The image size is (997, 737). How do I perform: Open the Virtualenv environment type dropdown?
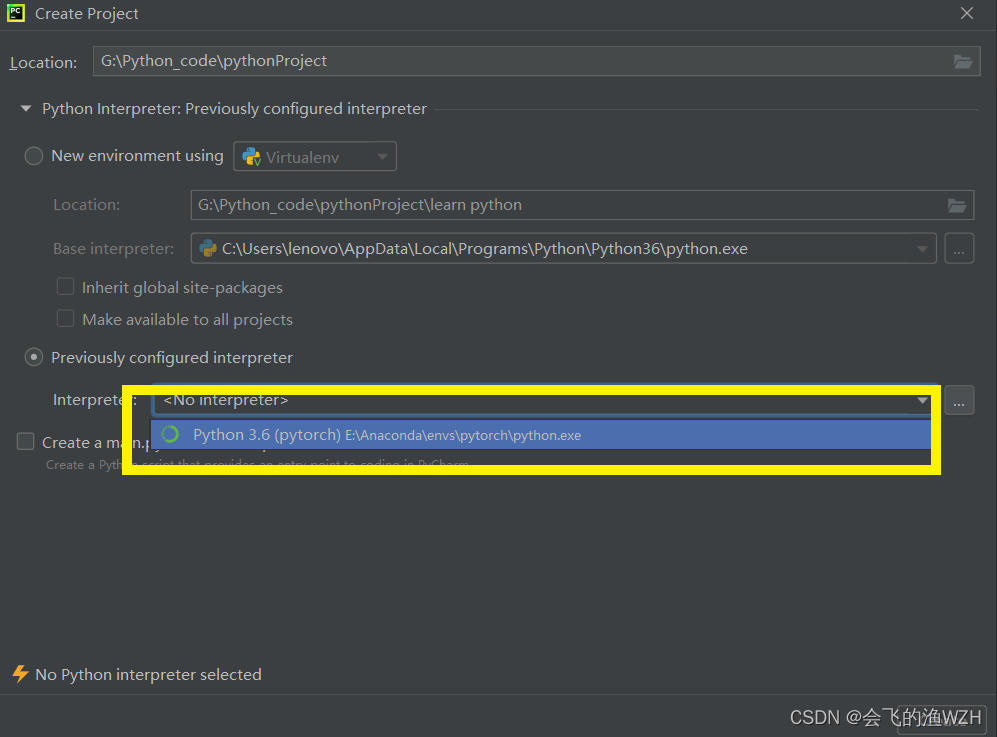(315, 156)
